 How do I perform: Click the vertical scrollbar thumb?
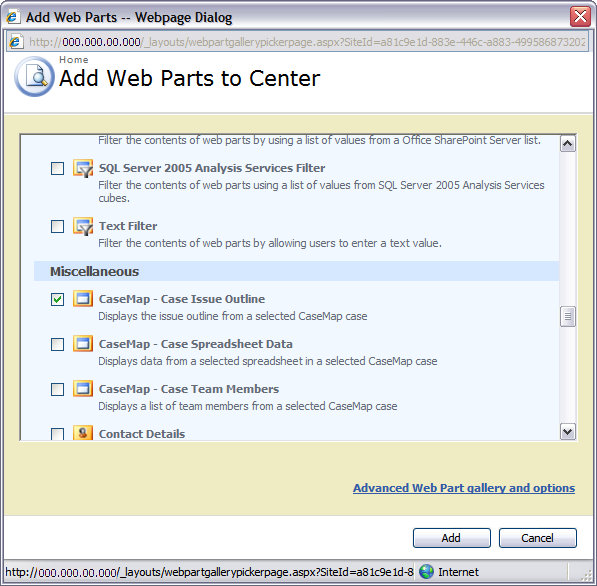[568, 316]
